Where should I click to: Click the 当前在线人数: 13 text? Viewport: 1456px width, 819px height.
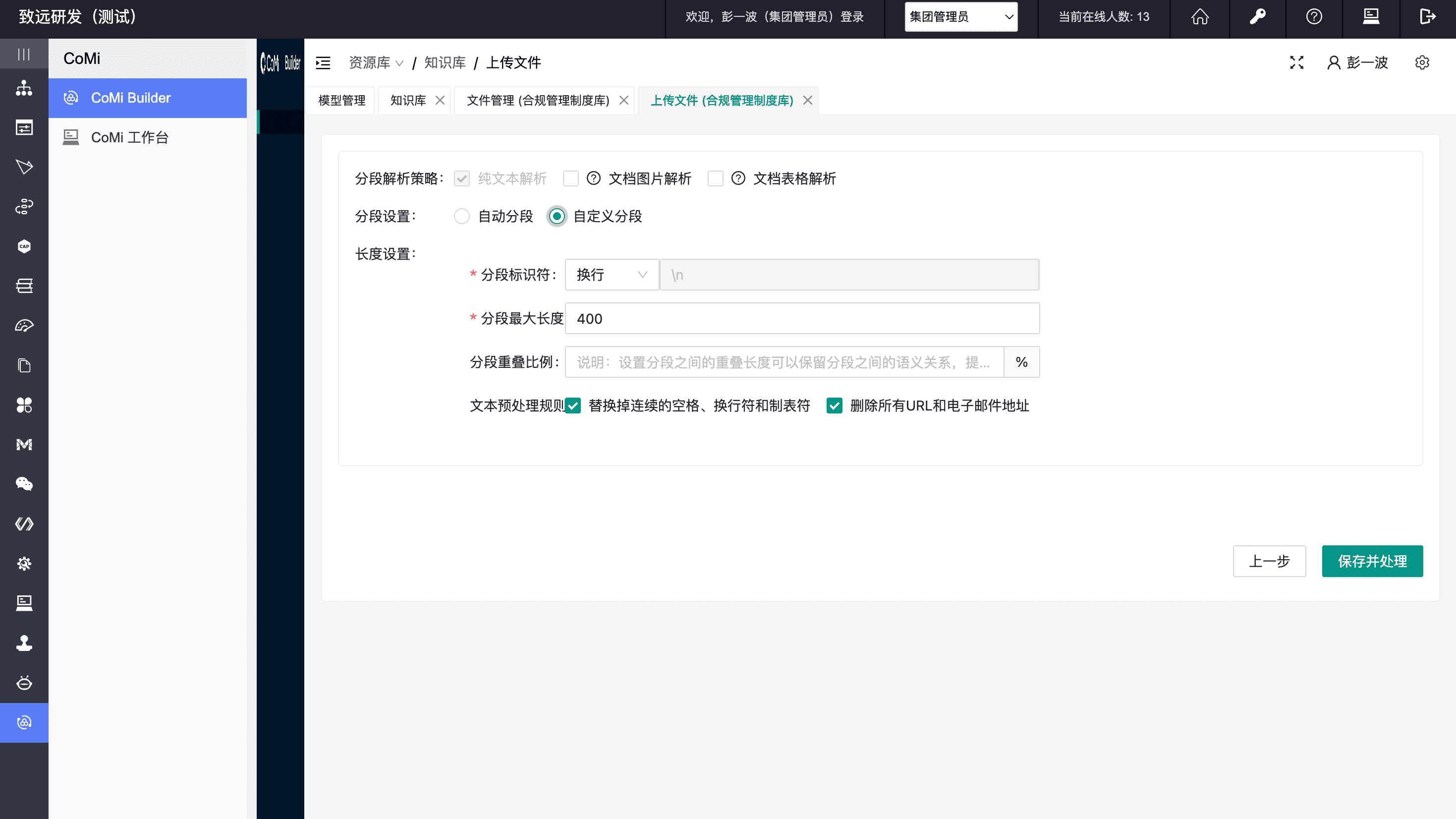pyautogui.click(x=1103, y=17)
